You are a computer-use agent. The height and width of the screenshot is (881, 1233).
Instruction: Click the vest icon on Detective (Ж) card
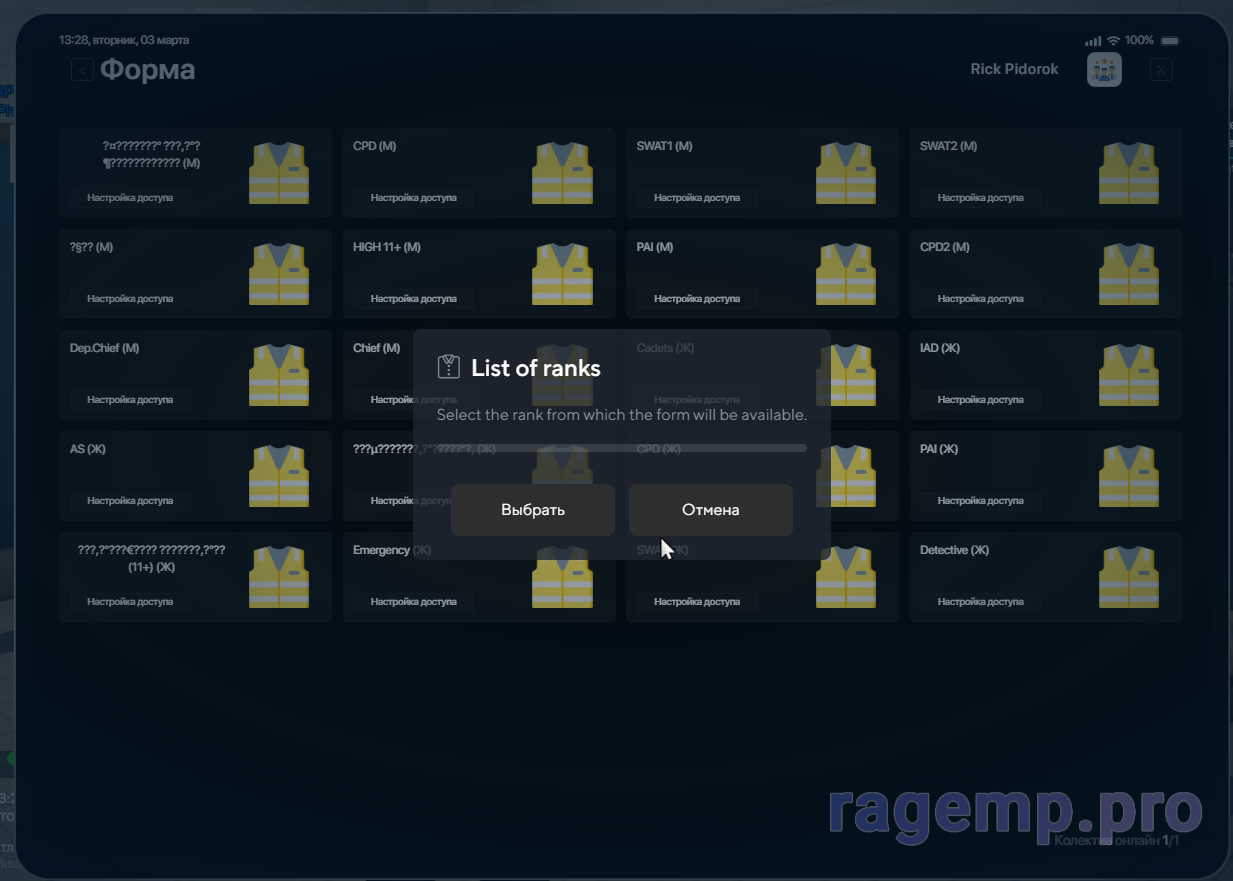[x=1129, y=577]
